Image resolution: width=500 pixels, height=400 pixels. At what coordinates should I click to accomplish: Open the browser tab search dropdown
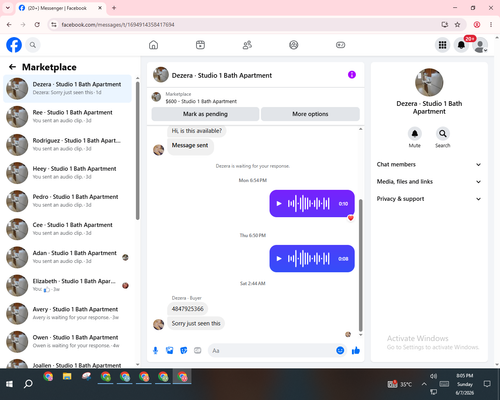coord(7,8)
